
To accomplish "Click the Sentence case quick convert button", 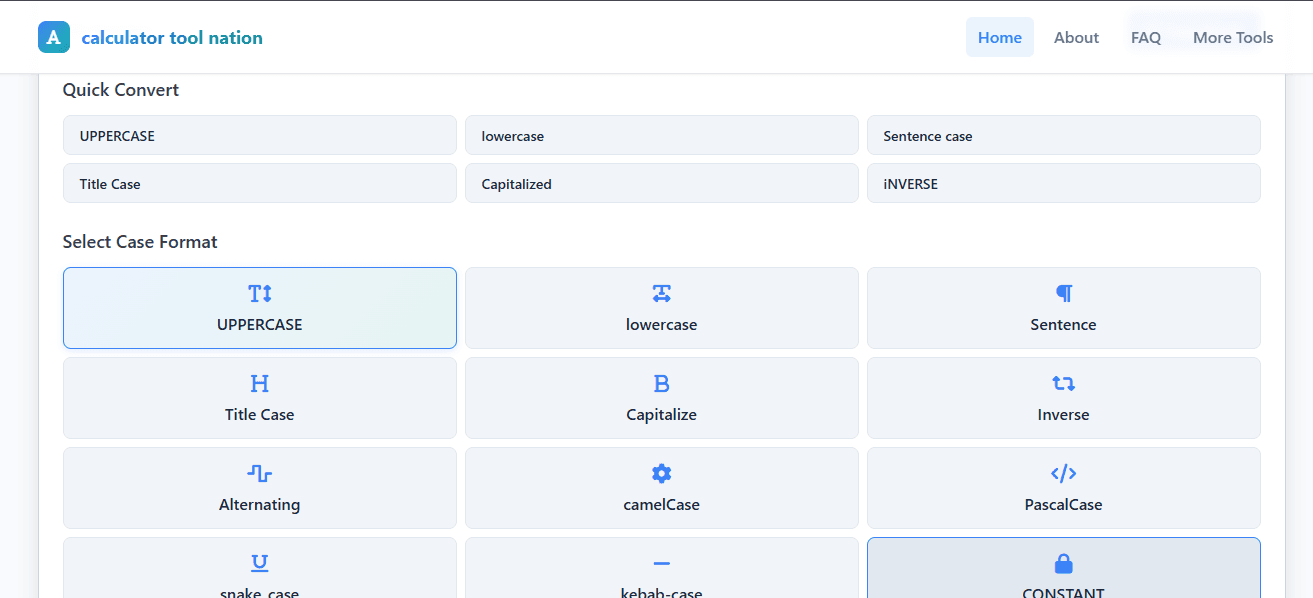I will [x=1063, y=135].
